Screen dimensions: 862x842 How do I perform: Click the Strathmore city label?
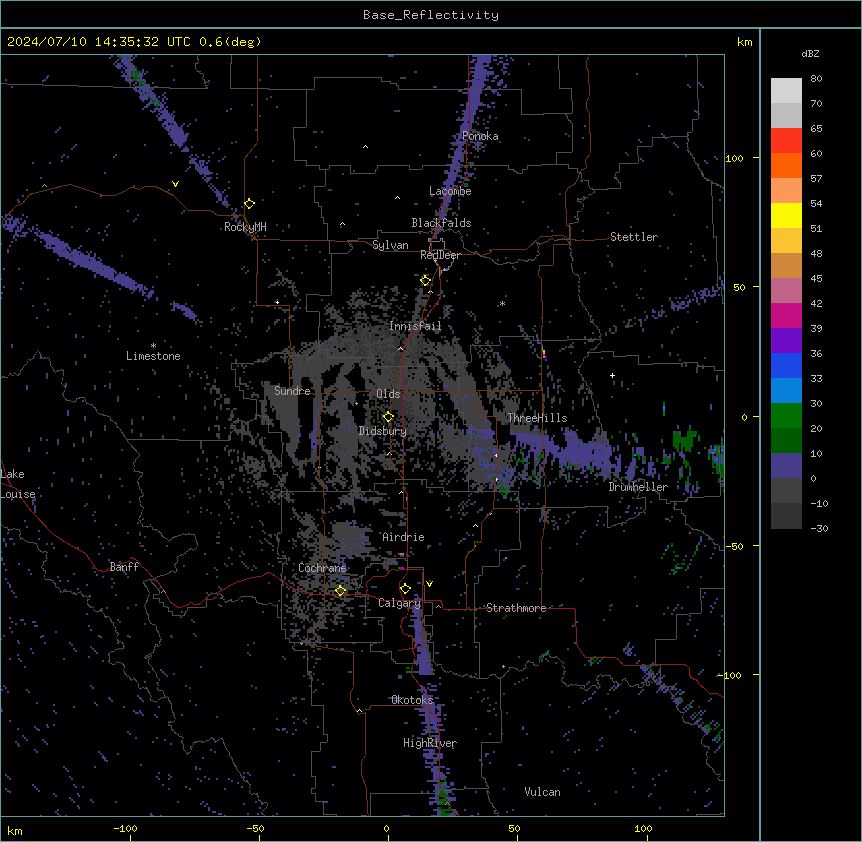click(516, 608)
